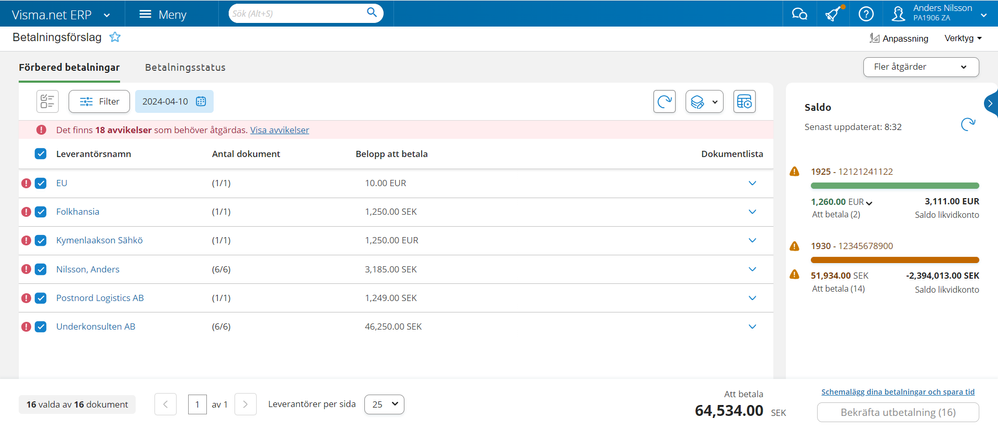Click the error icon on Underkonsulten AB row

pos(26,326)
